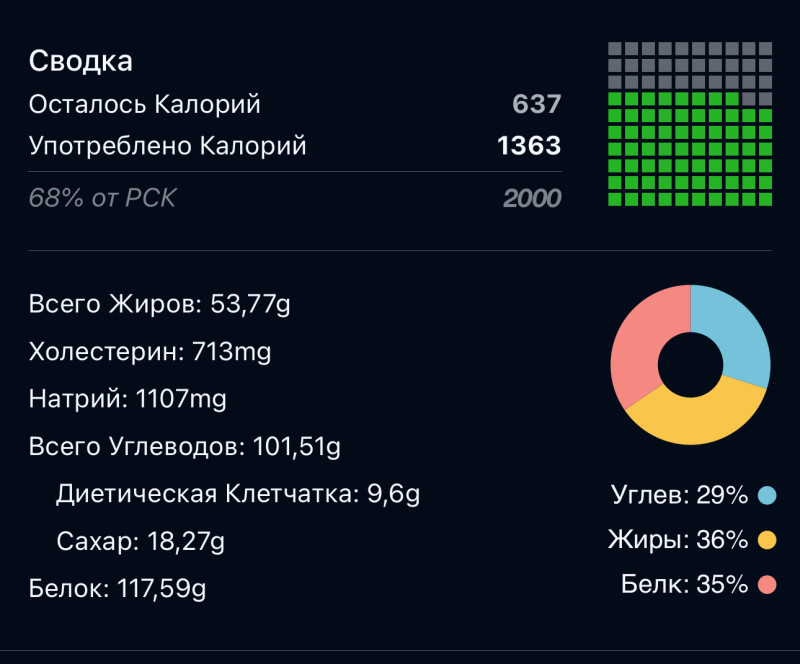Click the 2000 daily goal value
The width and height of the screenshot is (800, 664).
[532, 198]
